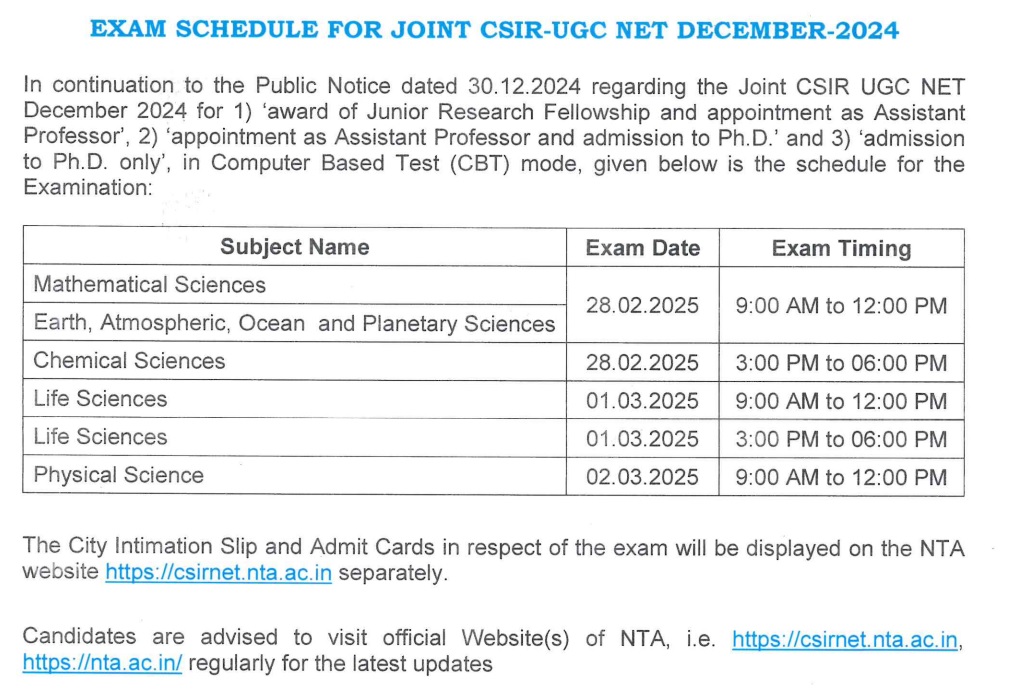Viewport: 1009px width, 689px height.
Task: Open the csirnet link after 'NTA, i.e.'
Action: (x=846, y=638)
